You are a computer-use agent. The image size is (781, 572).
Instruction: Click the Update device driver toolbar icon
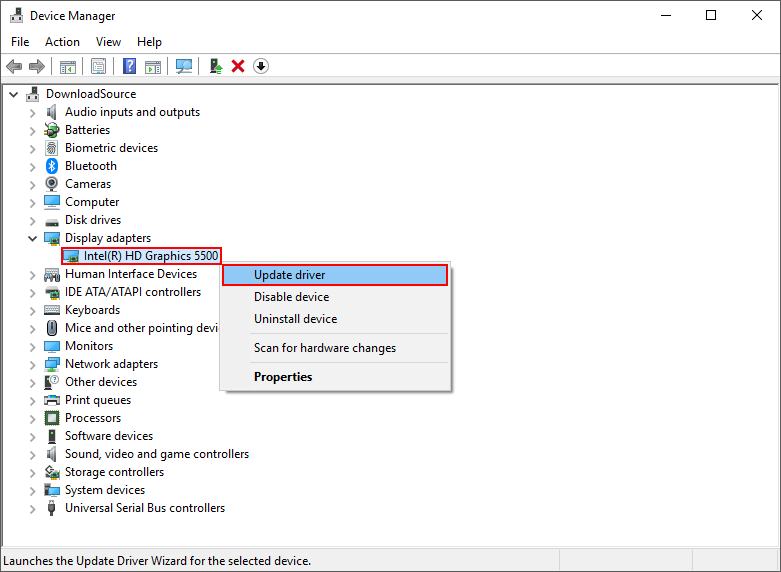click(x=215, y=66)
